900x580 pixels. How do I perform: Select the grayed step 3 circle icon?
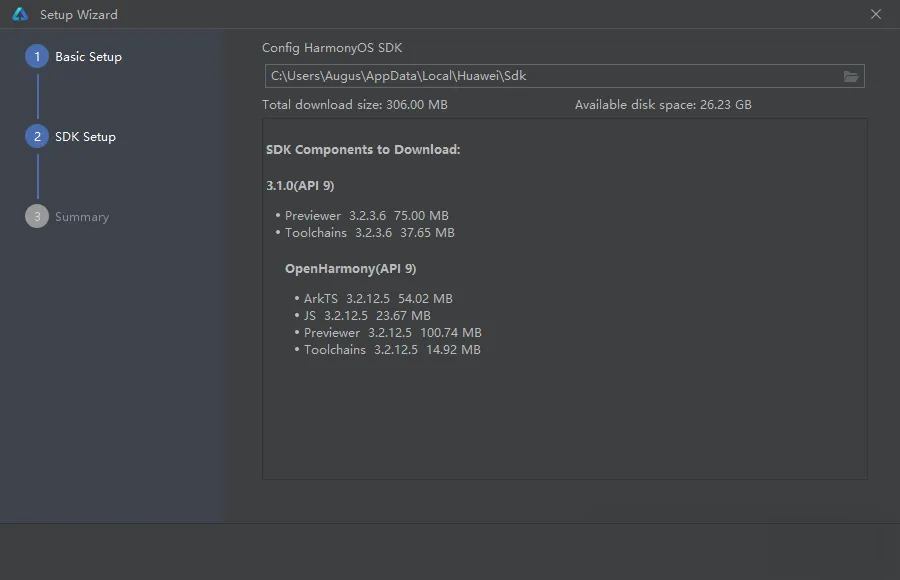[37, 216]
